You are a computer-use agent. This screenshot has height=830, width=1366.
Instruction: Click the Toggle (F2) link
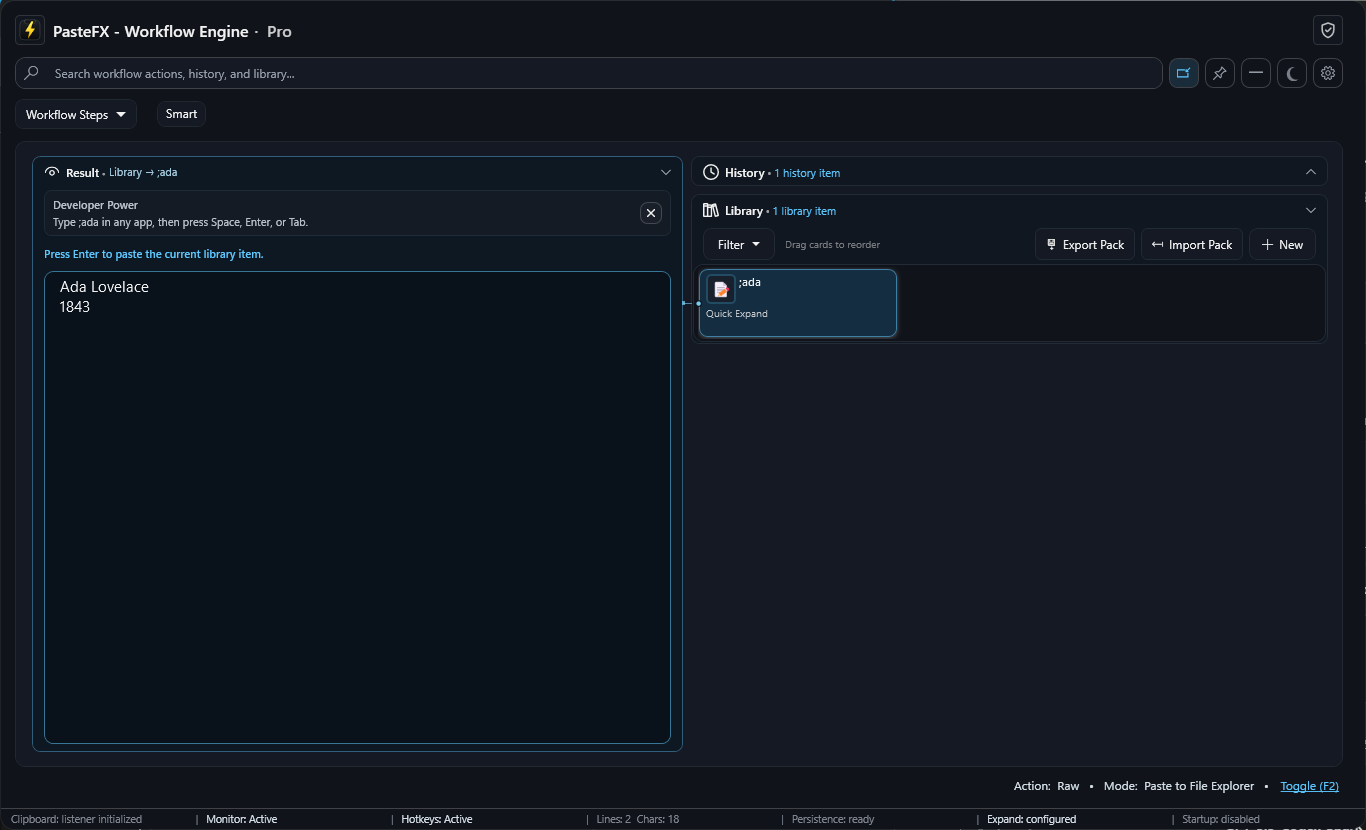(1309, 786)
